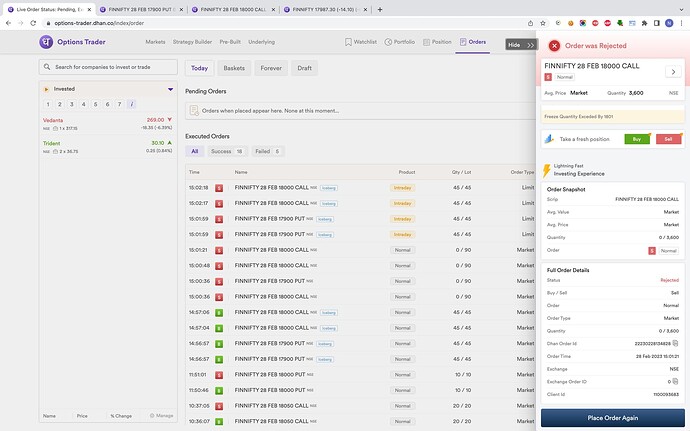Filter executed orders by Failed
The width and height of the screenshot is (690, 431).
click(x=268, y=151)
